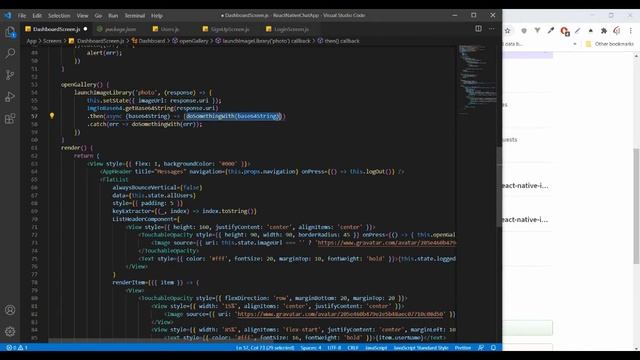Click the red circular extension icon in Chrome
The height and width of the screenshot is (360, 640).
coord(564,31)
